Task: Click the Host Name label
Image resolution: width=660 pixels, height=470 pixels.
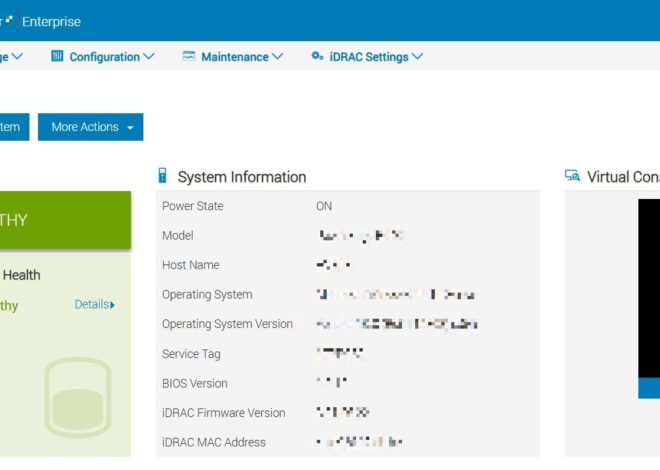Action: click(191, 265)
